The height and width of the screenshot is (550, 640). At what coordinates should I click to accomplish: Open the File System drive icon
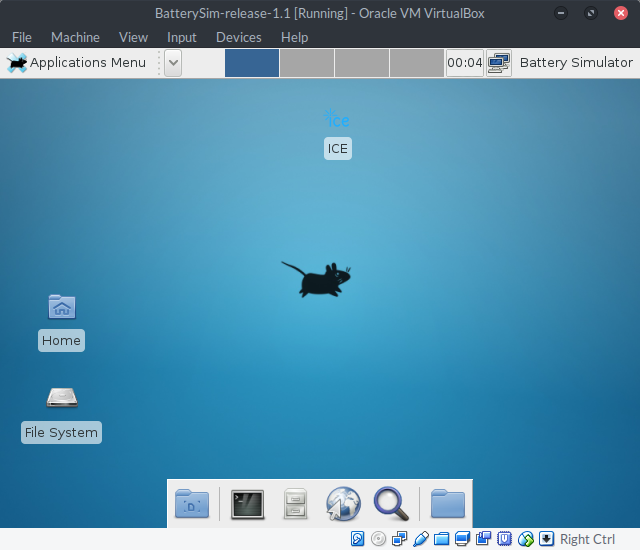(x=62, y=397)
